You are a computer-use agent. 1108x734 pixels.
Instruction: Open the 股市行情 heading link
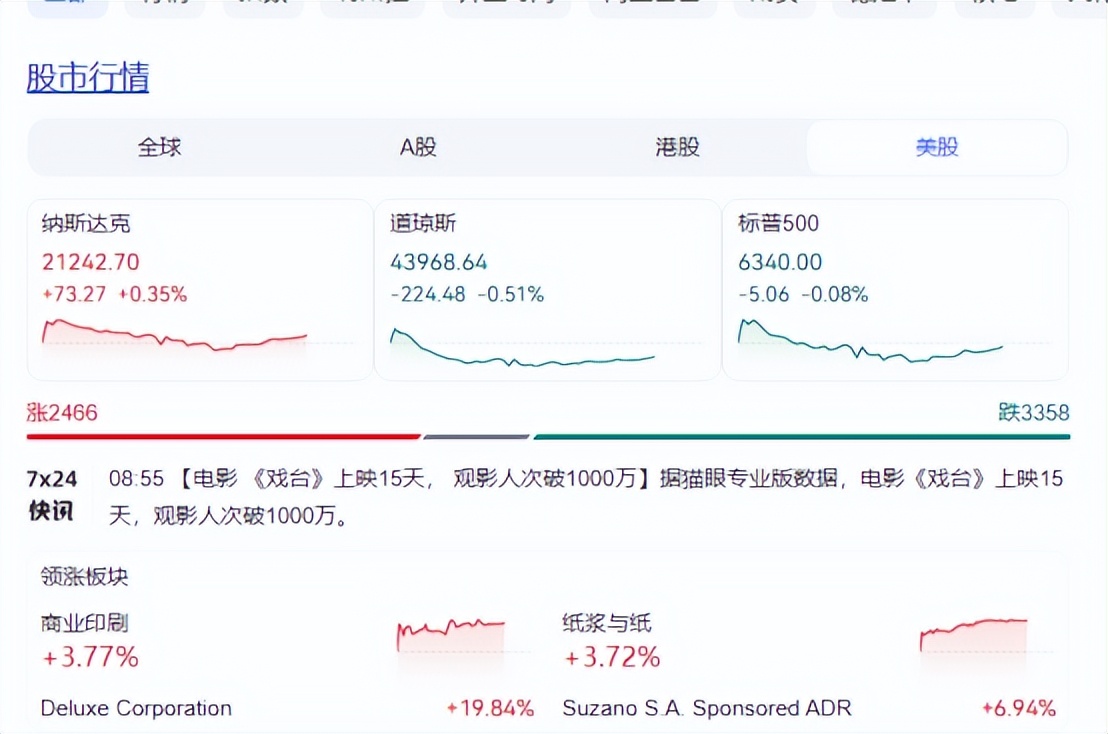click(x=88, y=78)
